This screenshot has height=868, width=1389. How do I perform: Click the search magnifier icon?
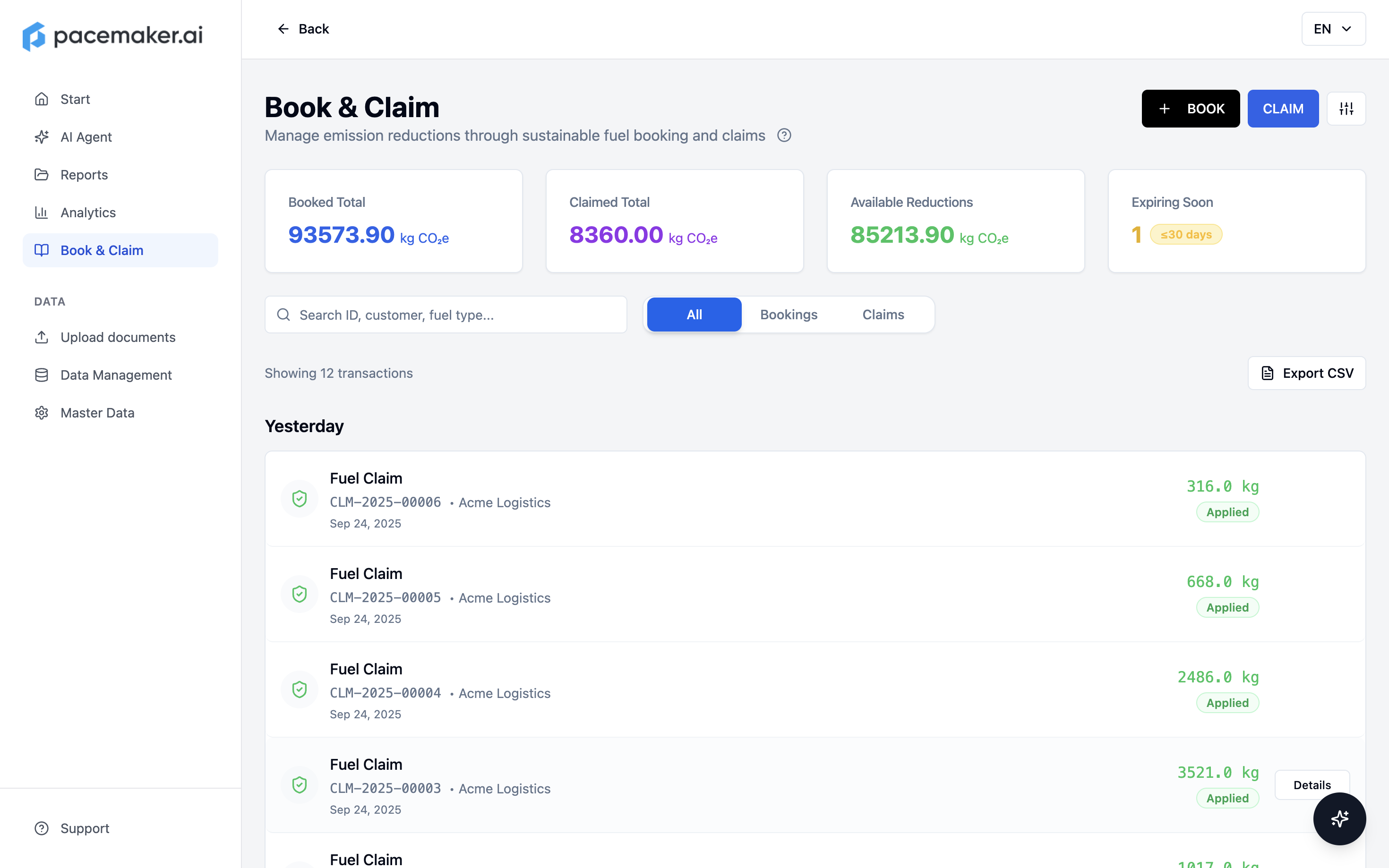(x=283, y=315)
